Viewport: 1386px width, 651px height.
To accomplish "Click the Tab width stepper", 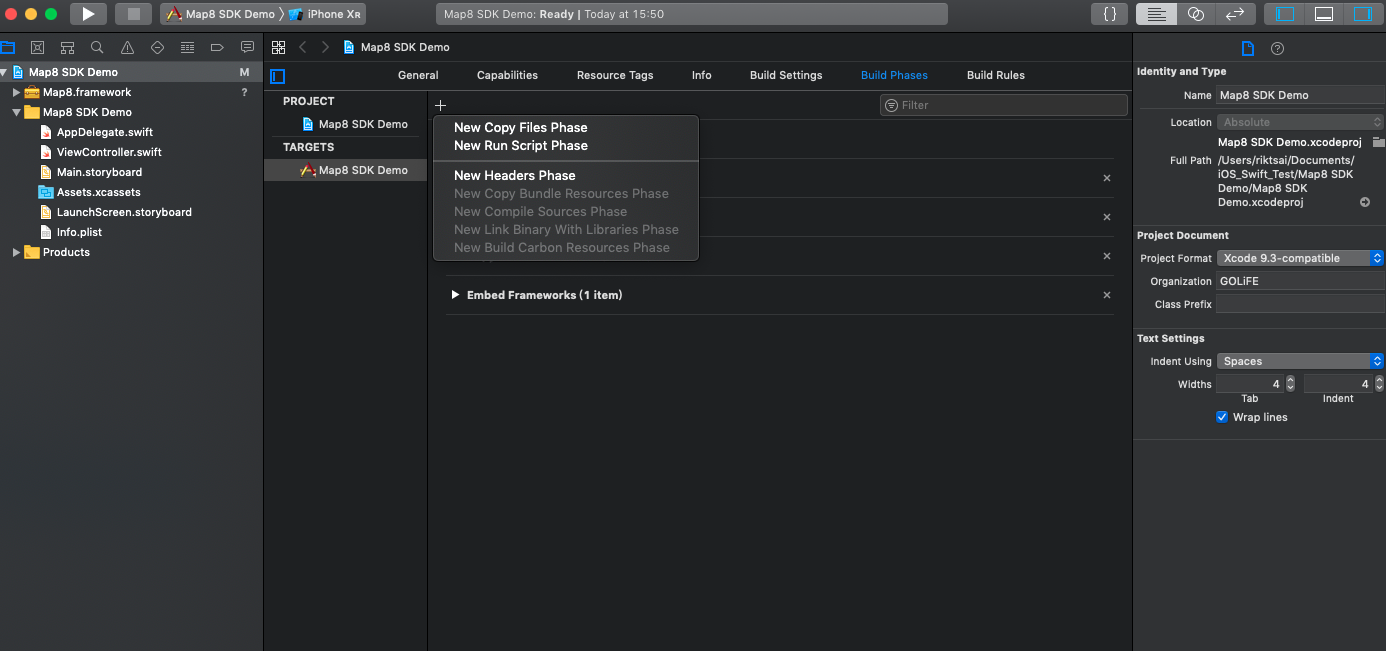I will click(x=1290, y=384).
